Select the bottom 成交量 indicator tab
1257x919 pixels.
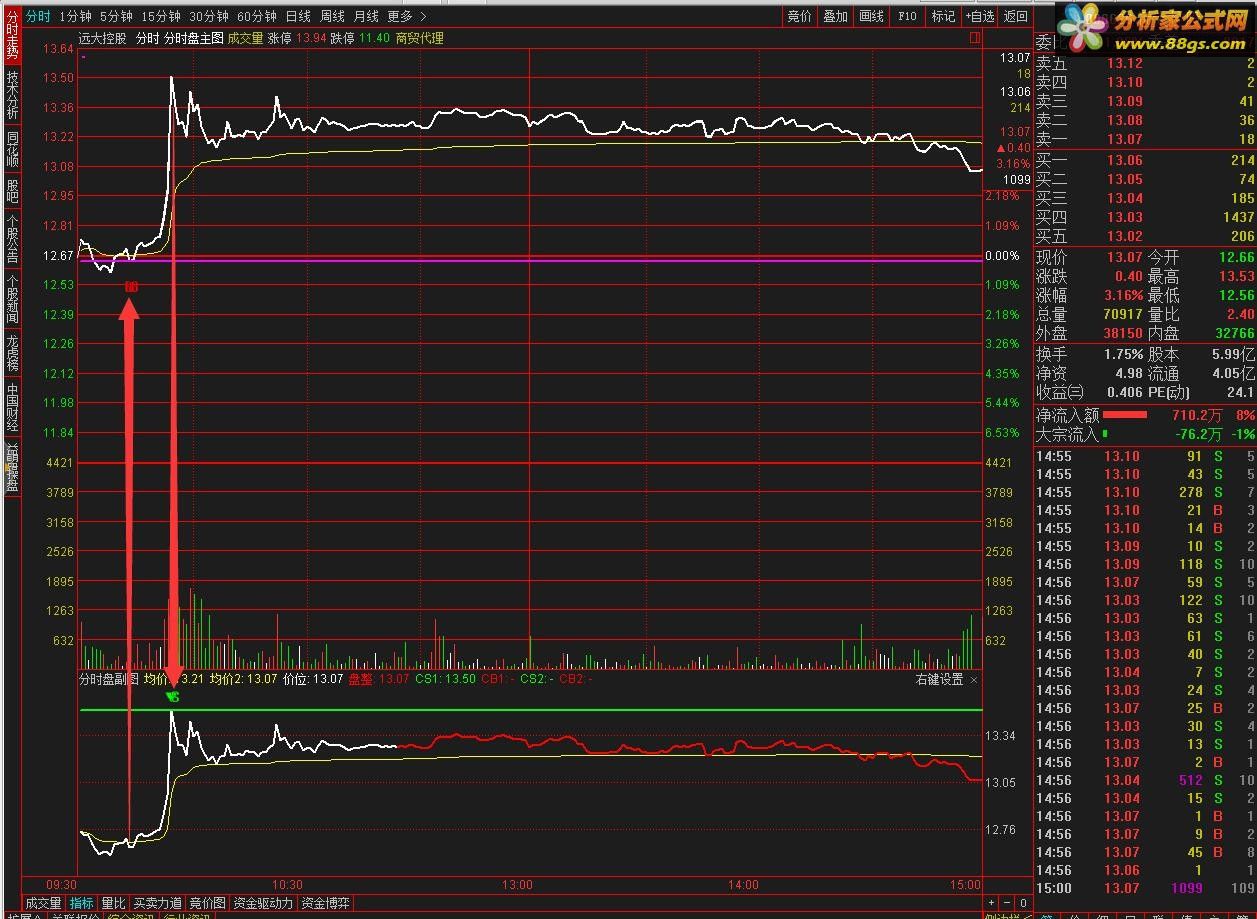point(43,903)
